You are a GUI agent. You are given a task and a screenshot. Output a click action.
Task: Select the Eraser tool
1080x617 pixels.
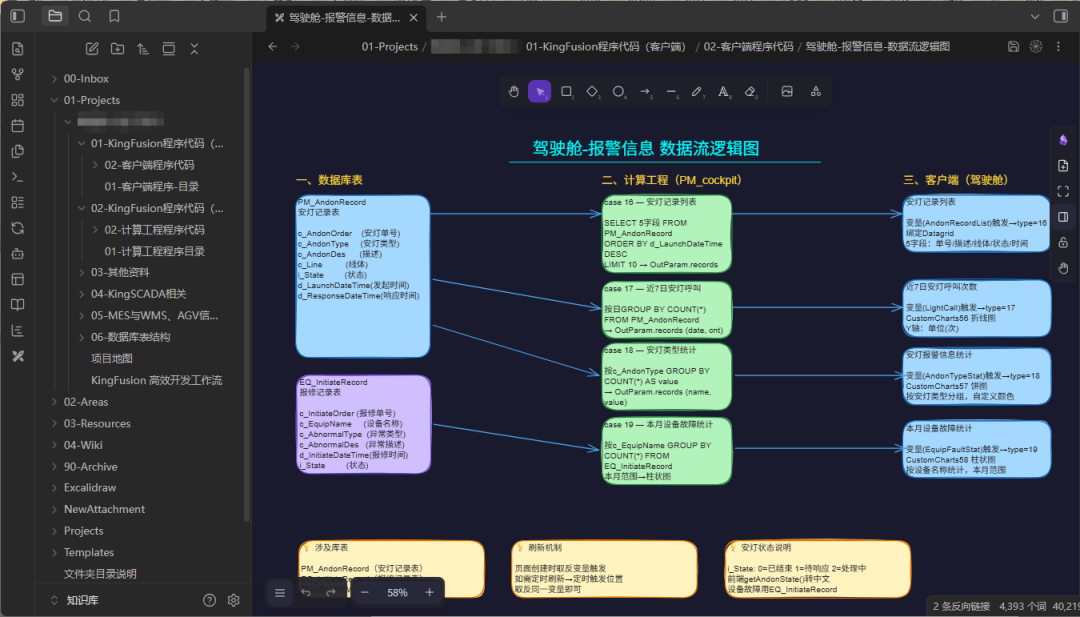click(x=751, y=92)
